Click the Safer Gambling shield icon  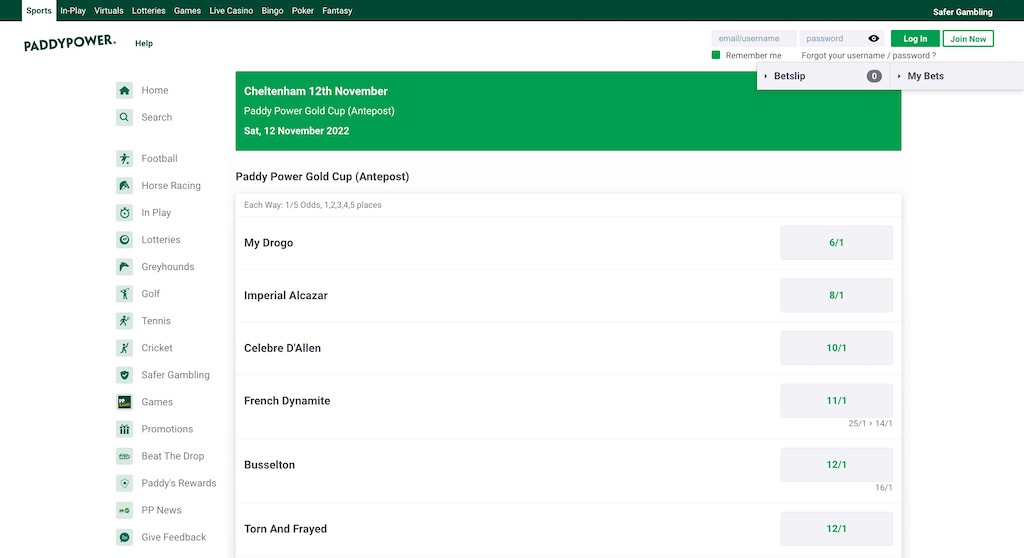click(124, 375)
